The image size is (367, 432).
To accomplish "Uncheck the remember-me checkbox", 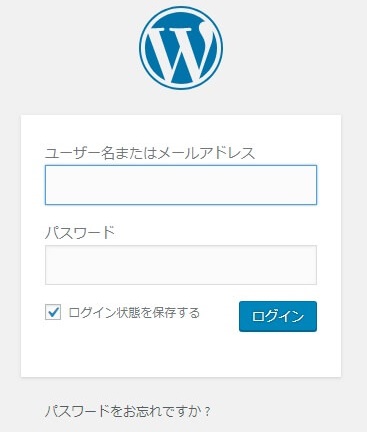I will coord(53,312).
